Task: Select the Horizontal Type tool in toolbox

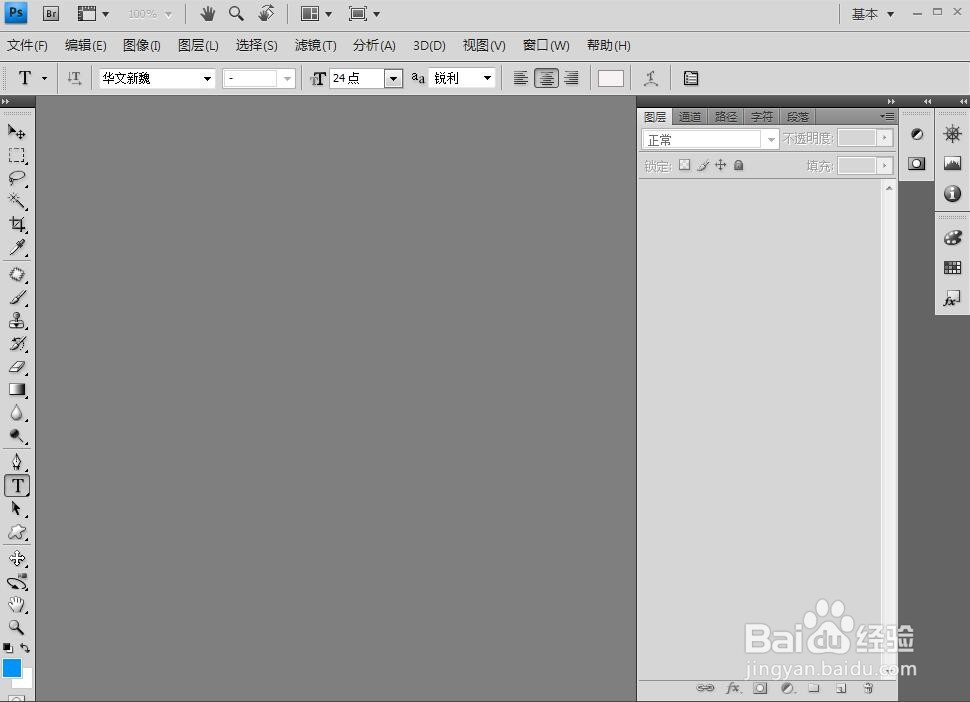Action: click(x=17, y=486)
